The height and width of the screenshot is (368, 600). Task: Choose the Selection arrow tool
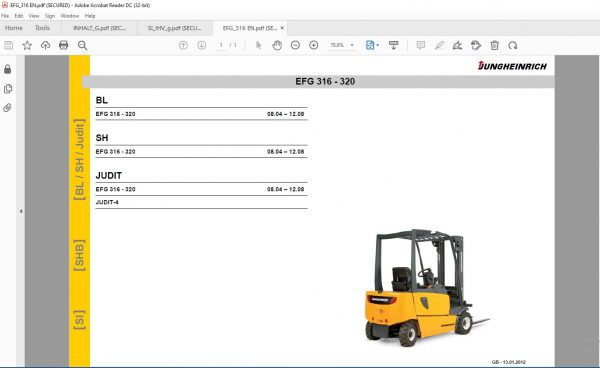pos(258,45)
